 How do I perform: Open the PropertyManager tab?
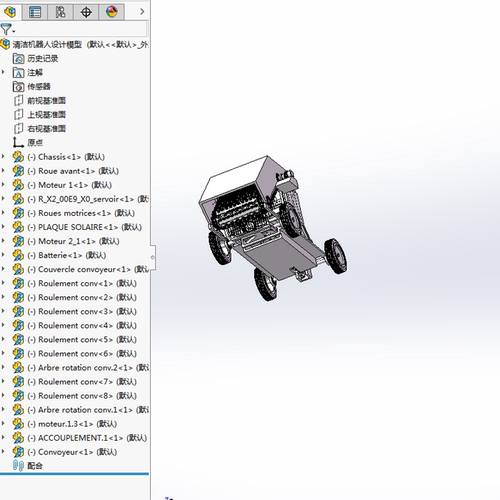pos(35,12)
